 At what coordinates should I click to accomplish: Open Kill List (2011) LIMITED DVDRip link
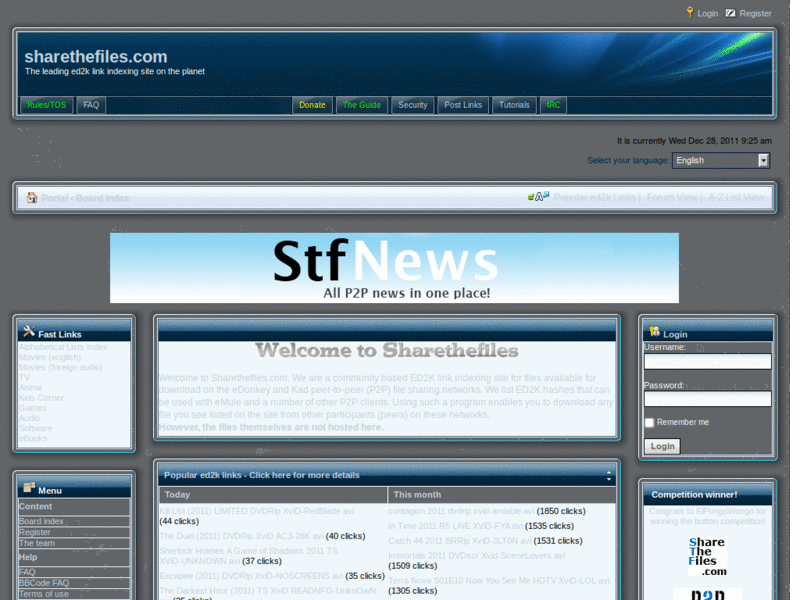coord(257,511)
